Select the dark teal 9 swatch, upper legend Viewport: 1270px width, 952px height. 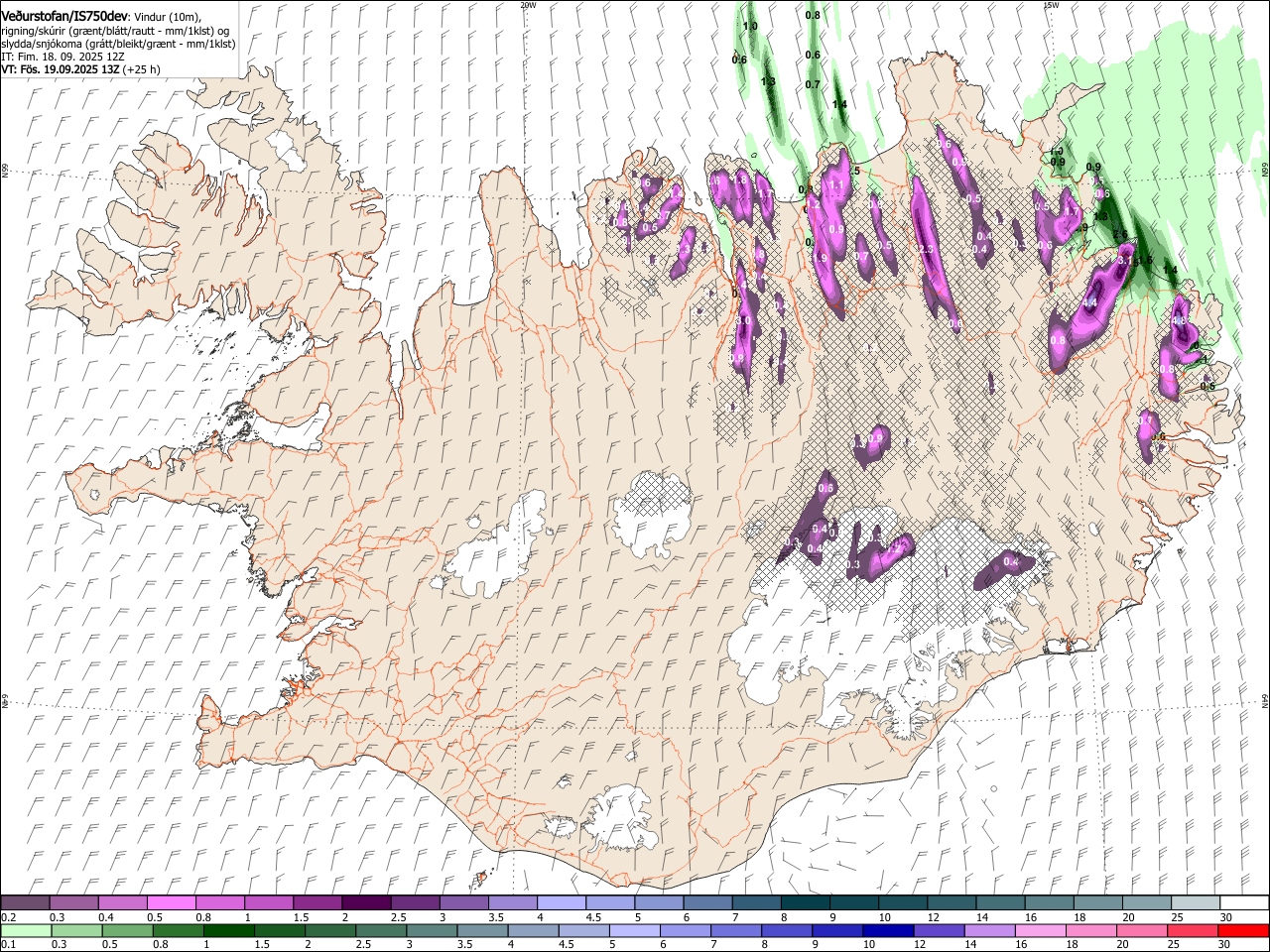pyautogui.click(x=853, y=903)
